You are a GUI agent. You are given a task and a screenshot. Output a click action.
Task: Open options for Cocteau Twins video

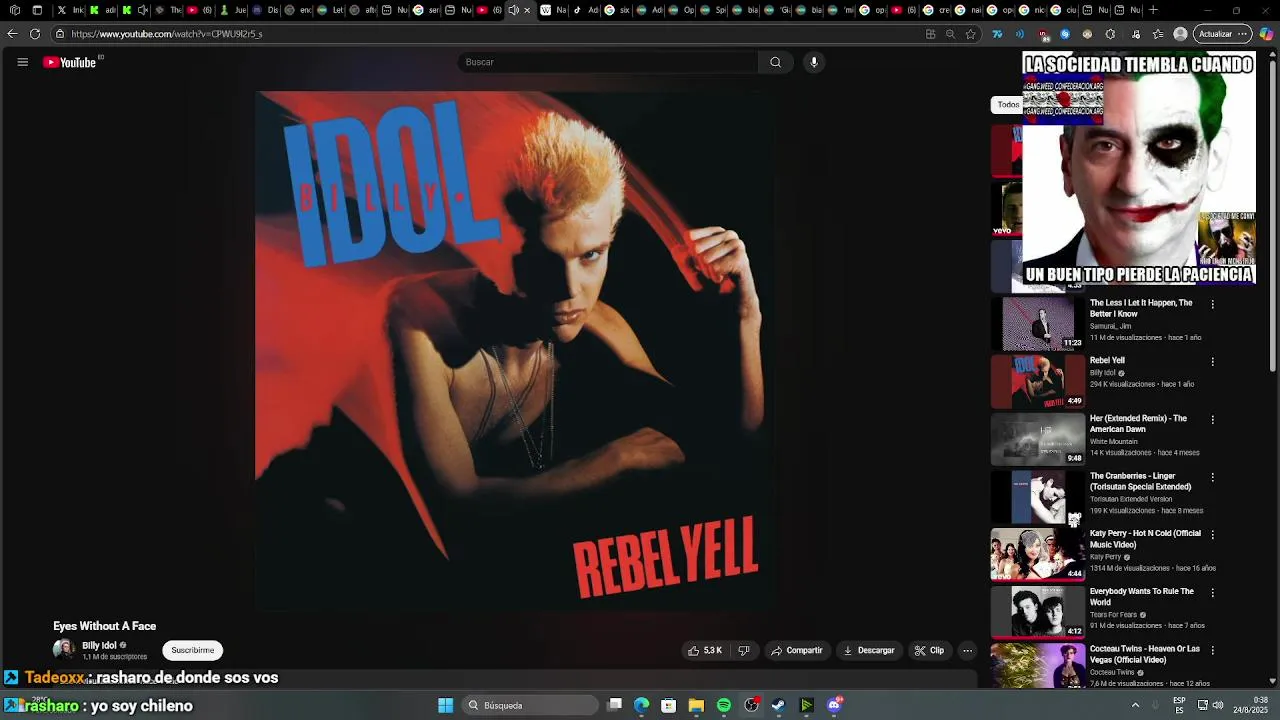click(1213, 650)
